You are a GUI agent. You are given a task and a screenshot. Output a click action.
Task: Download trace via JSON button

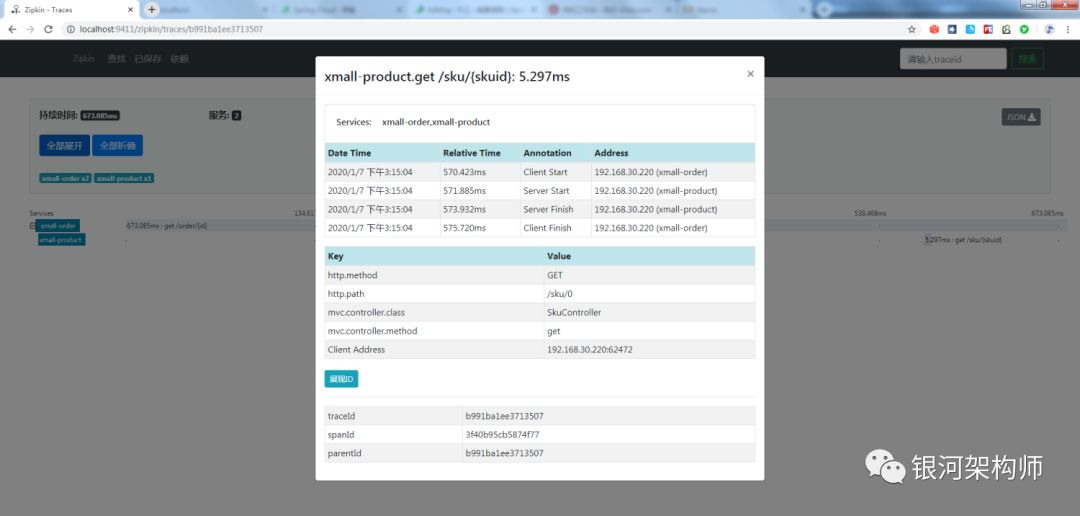[x=1021, y=117]
